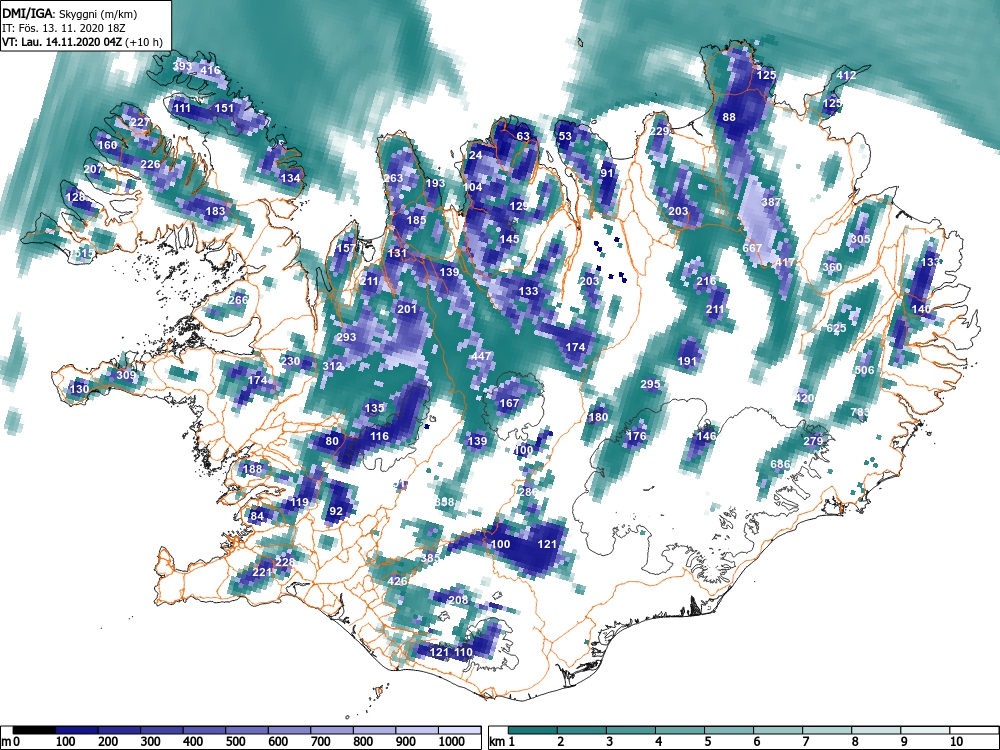The height and width of the screenshot is (750, 1000).
Task: Click the '500' label on the metre legend
Action: [236, 742]
